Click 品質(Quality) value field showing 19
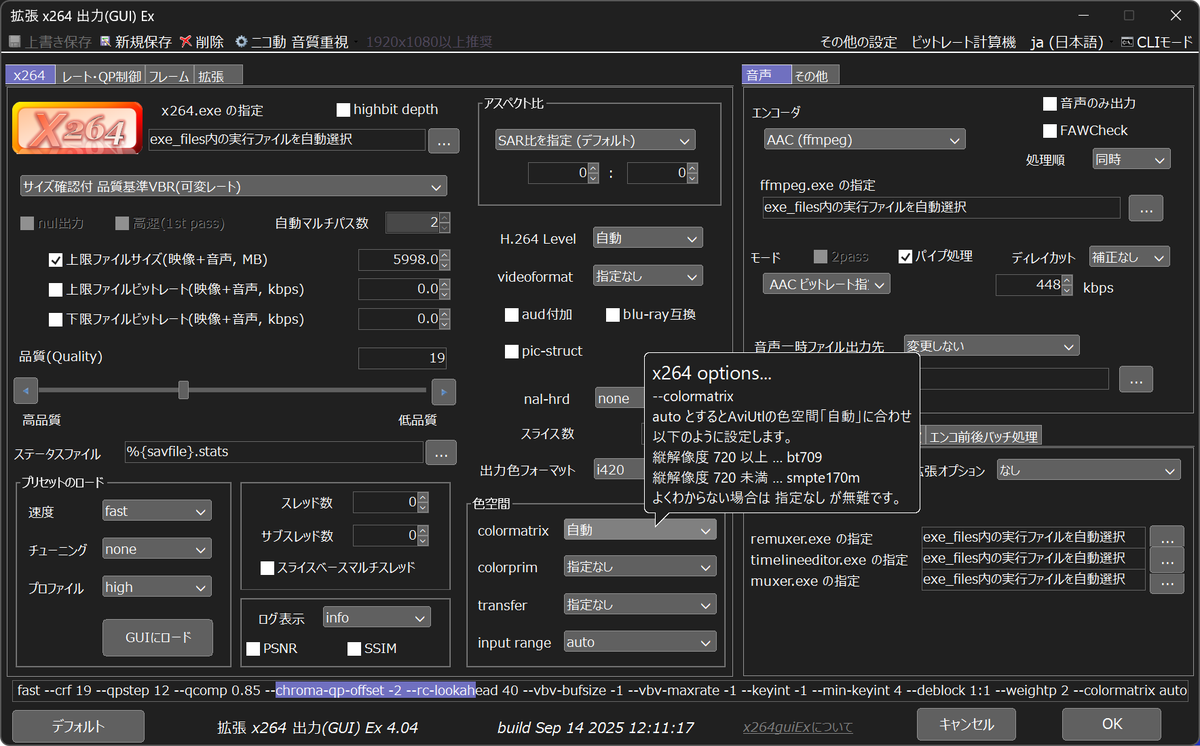1200x746 pixels. (x=402, y=358)
